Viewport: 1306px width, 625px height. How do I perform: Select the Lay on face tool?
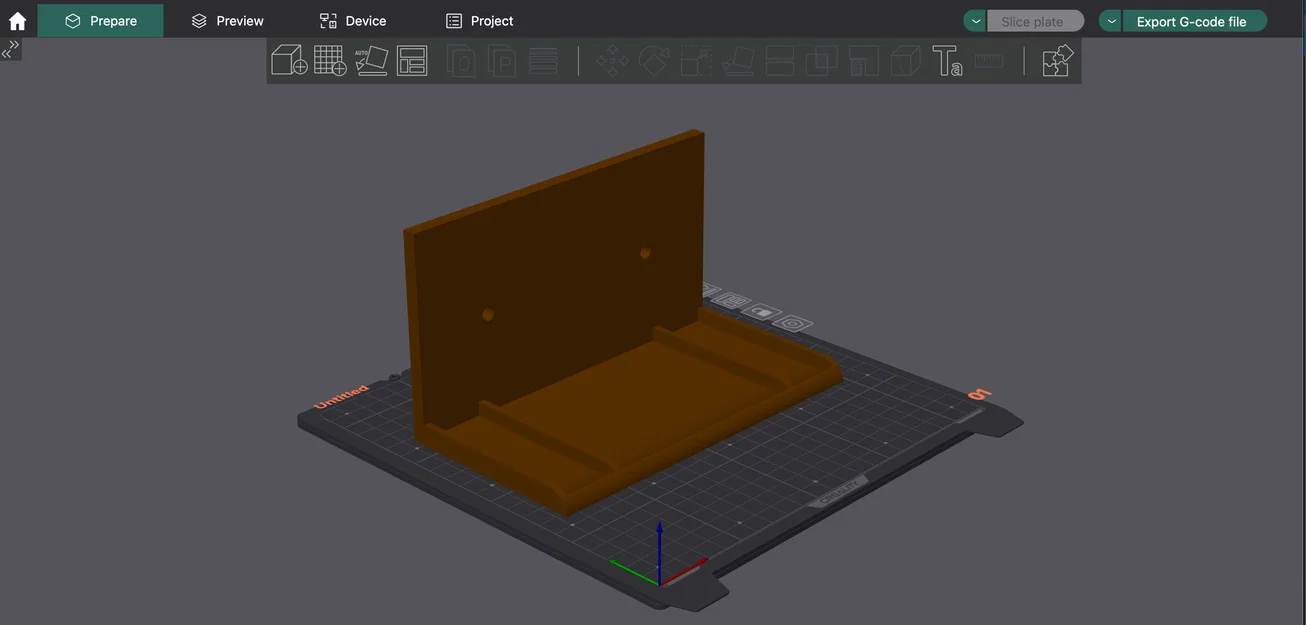[738, 60]
